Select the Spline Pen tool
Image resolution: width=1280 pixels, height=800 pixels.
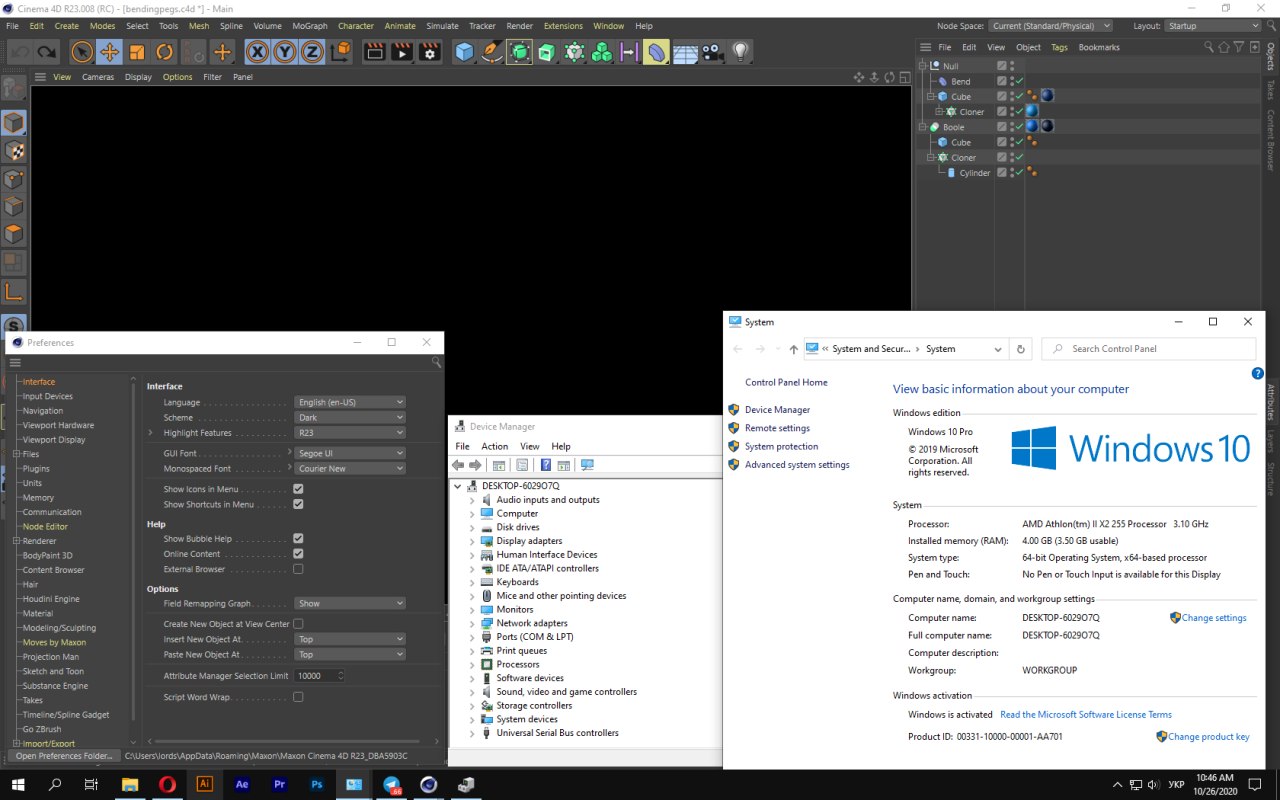pyautogui.click(x=491, y=52)
